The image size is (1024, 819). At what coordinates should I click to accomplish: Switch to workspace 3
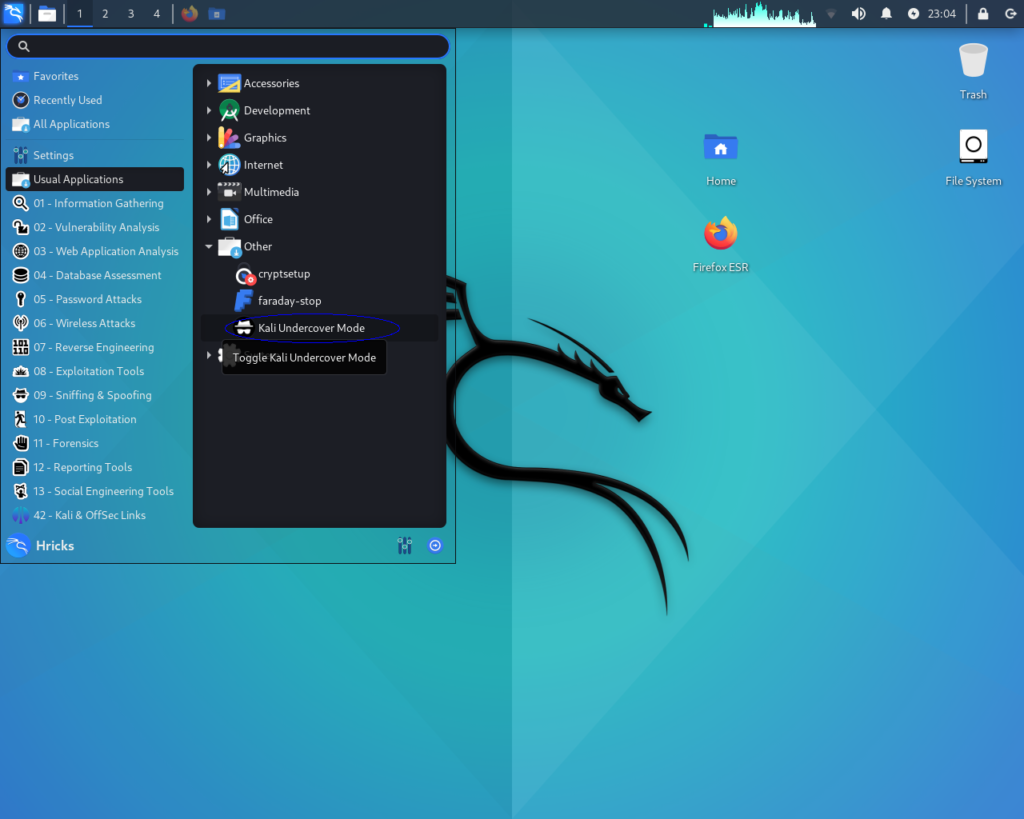tap(131, 14)
